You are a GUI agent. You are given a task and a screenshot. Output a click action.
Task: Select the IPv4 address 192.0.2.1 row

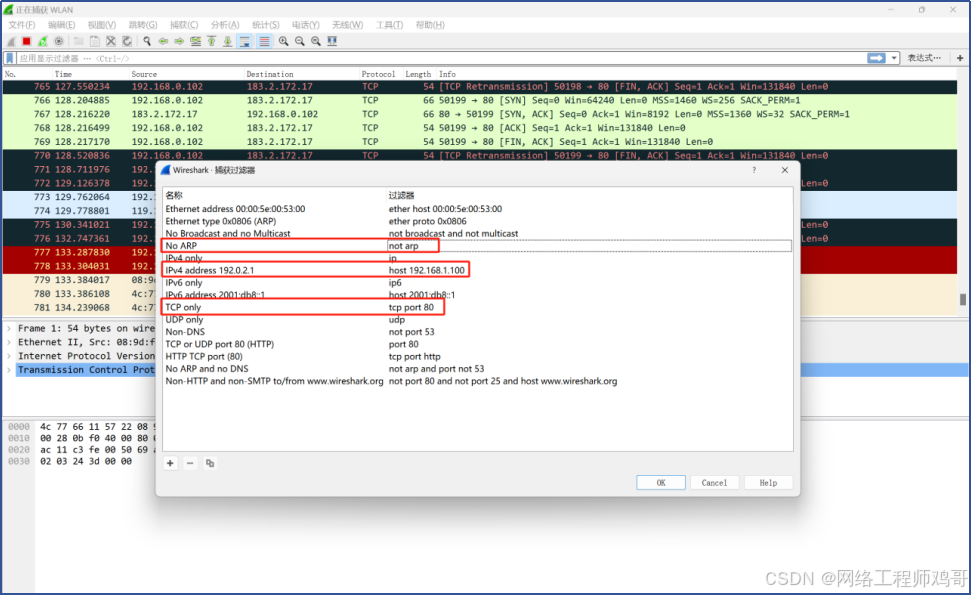pos(477,270)
